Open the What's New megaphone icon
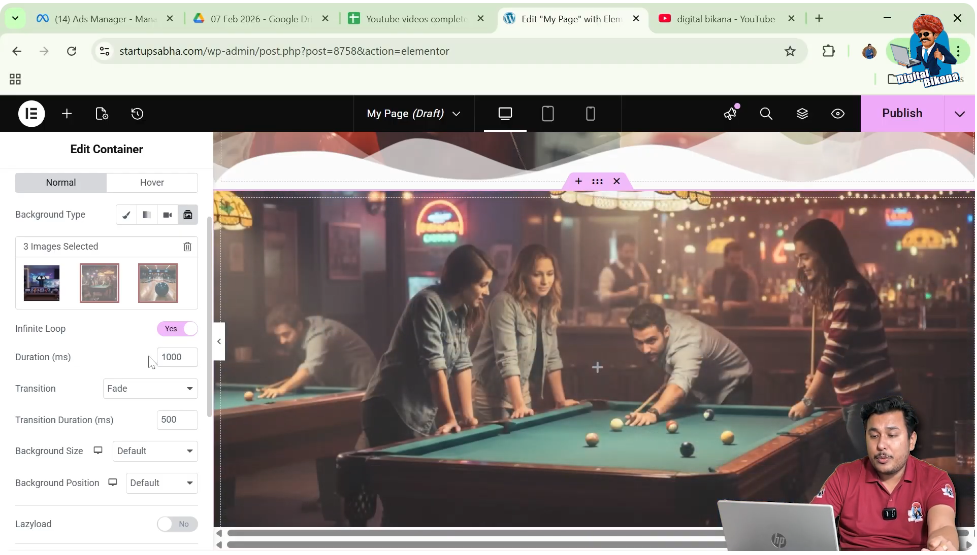 (x=730, y=114)
